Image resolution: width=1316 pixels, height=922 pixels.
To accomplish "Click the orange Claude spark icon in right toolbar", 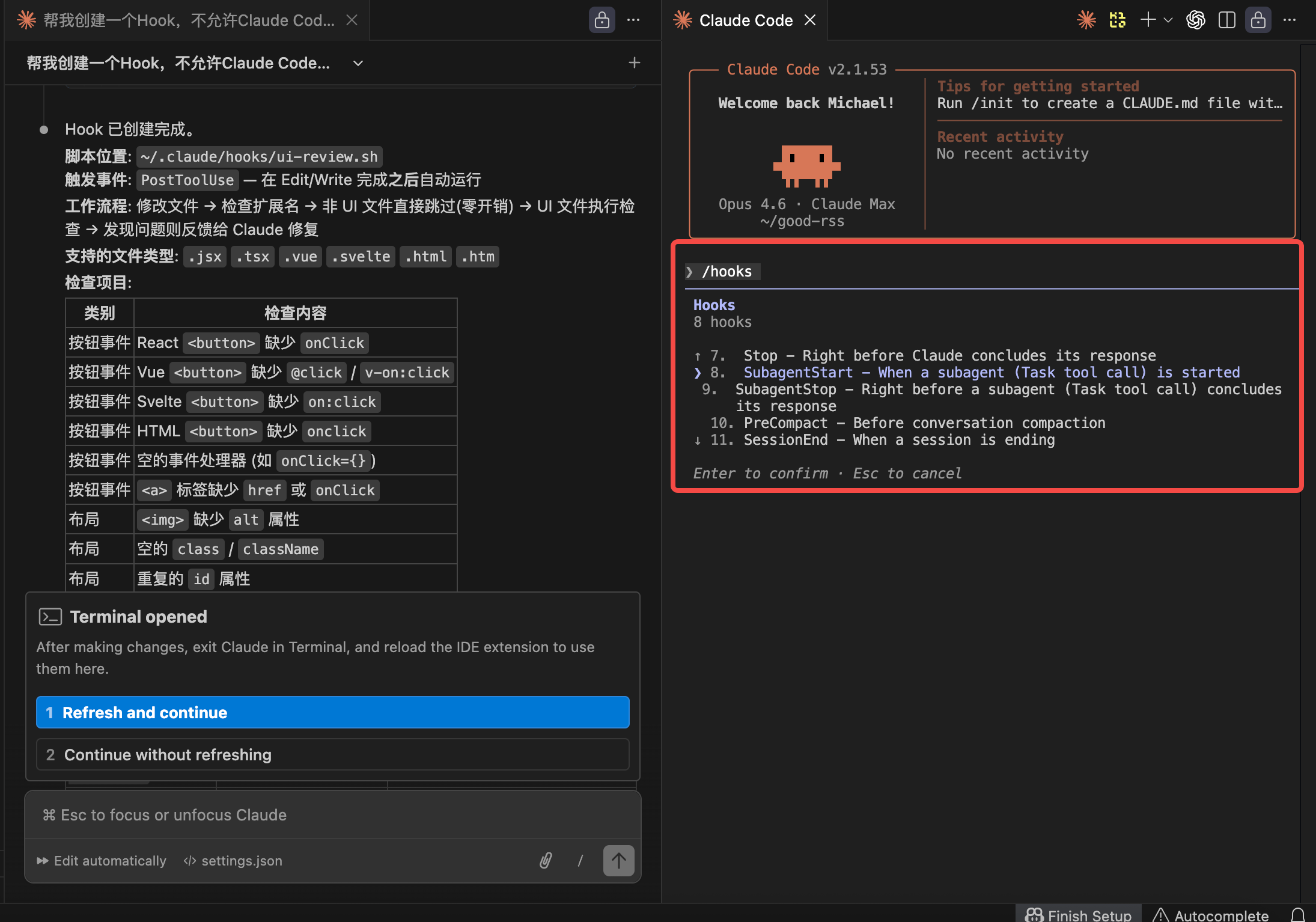I will pyautogui.click(x=1086, y=20).
